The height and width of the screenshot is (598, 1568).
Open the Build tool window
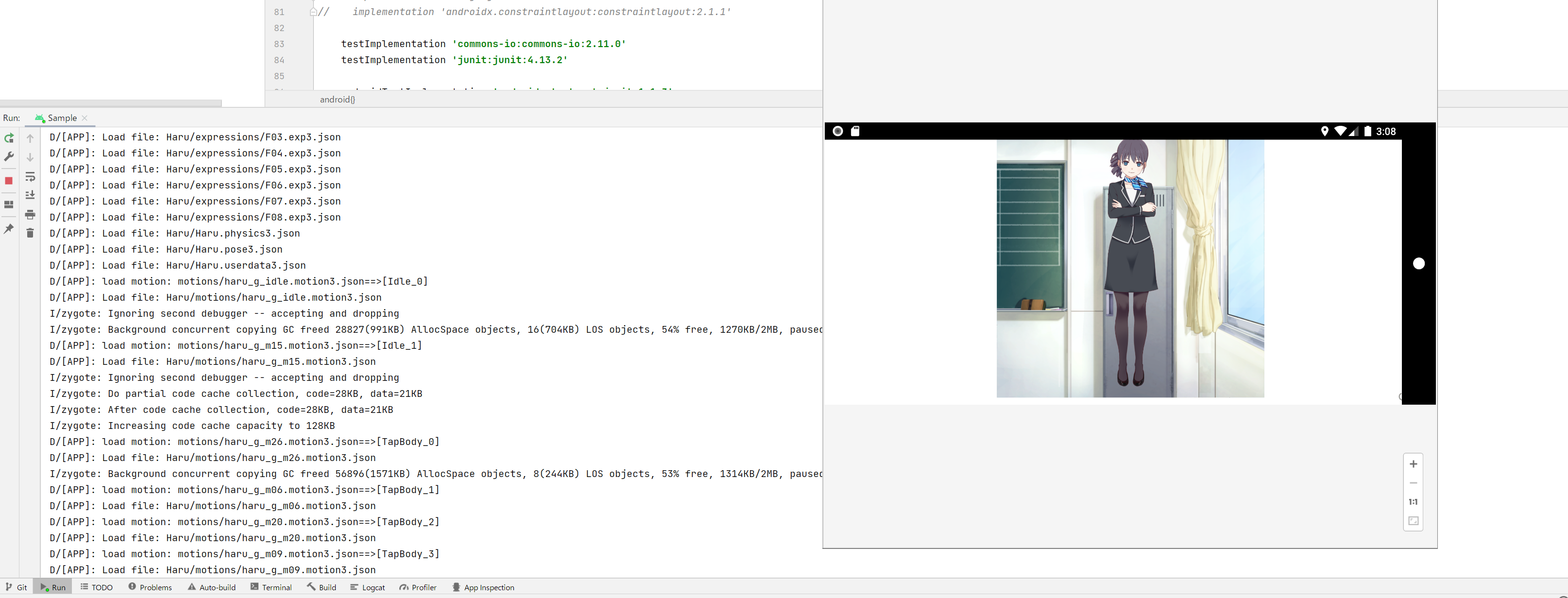(322, 587)
